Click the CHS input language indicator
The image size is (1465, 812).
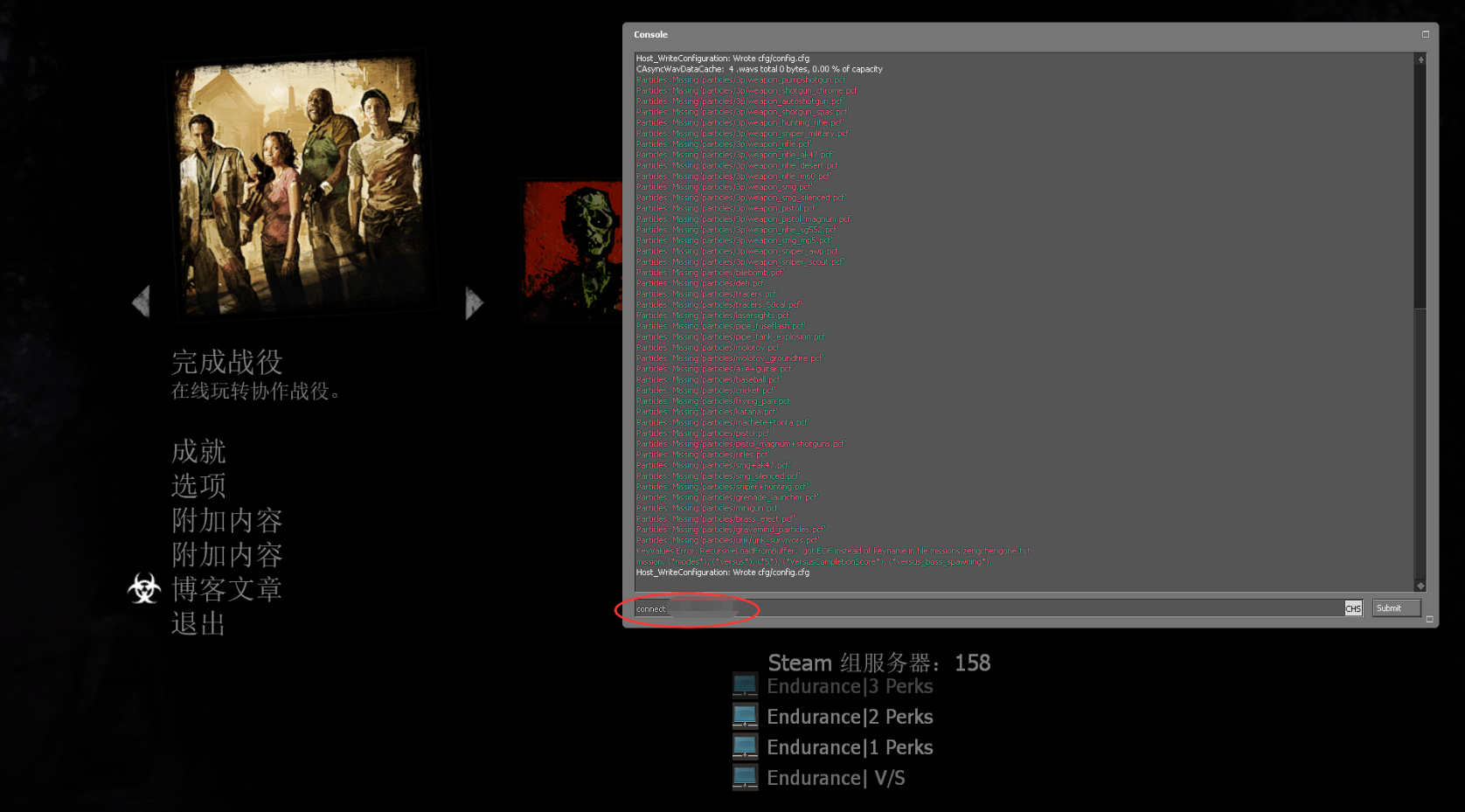pyautogui.click(x=1353, y=608)
